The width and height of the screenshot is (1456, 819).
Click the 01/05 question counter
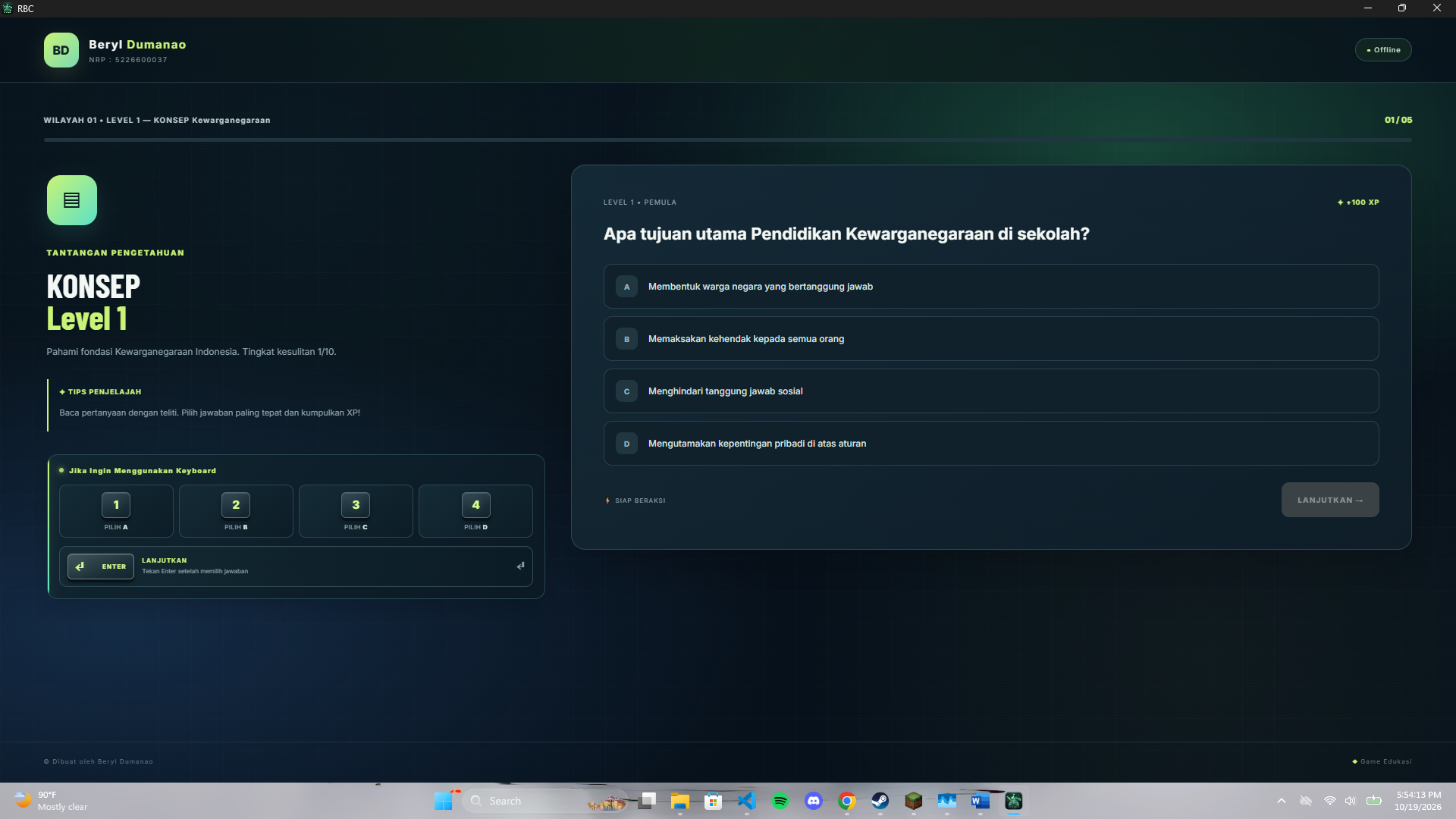[x=1398, y=120]
